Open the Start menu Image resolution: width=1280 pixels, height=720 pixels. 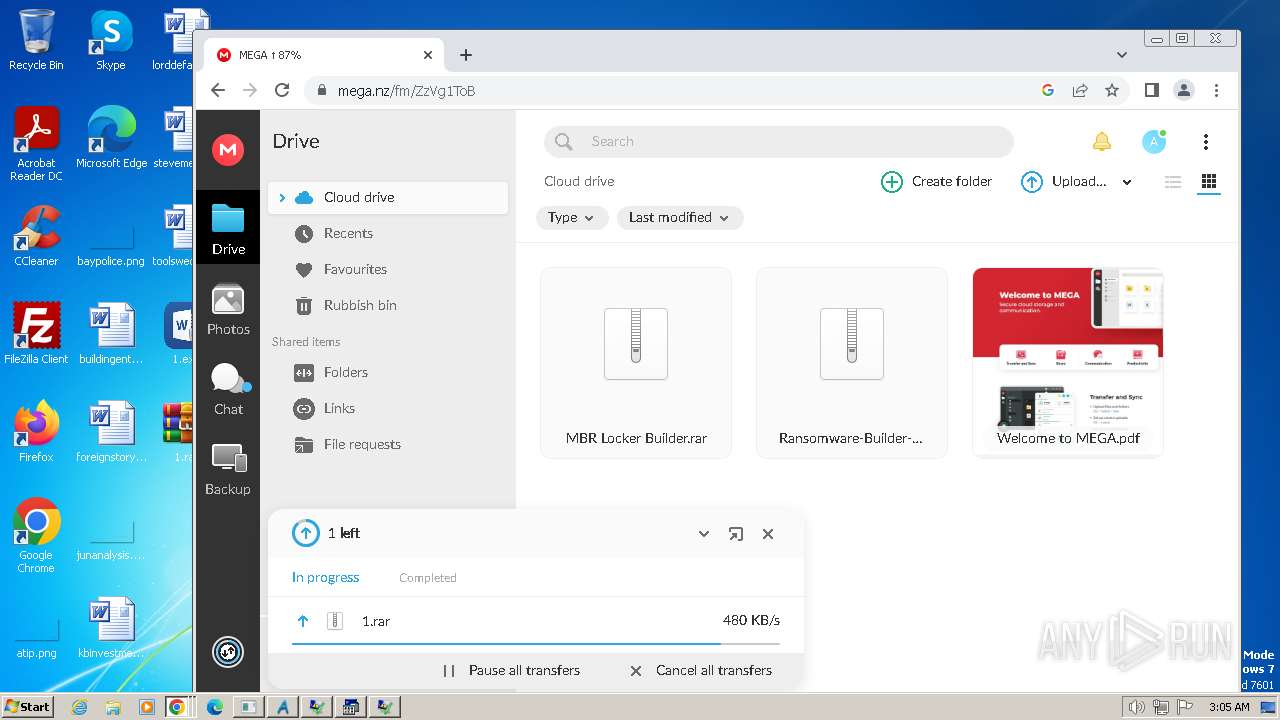point(28,706)
